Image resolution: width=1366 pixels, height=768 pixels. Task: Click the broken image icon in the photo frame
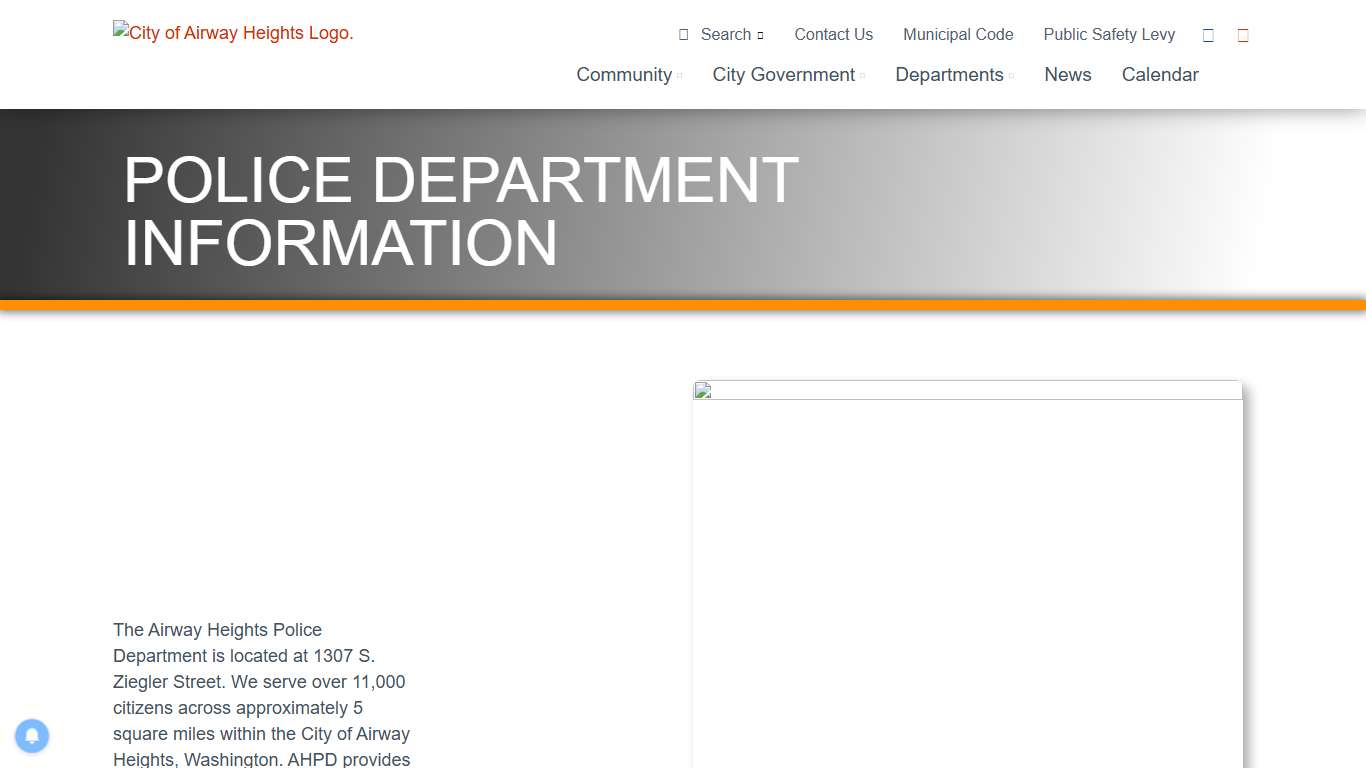point(704,390)
